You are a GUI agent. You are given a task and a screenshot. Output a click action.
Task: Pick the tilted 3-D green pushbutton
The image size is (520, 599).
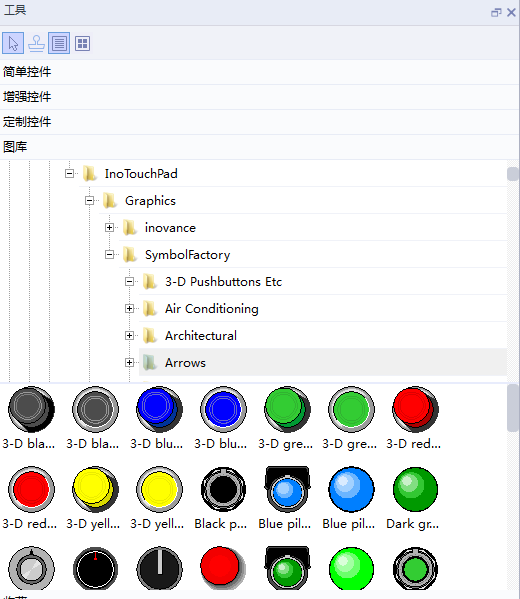coord(287,410)
